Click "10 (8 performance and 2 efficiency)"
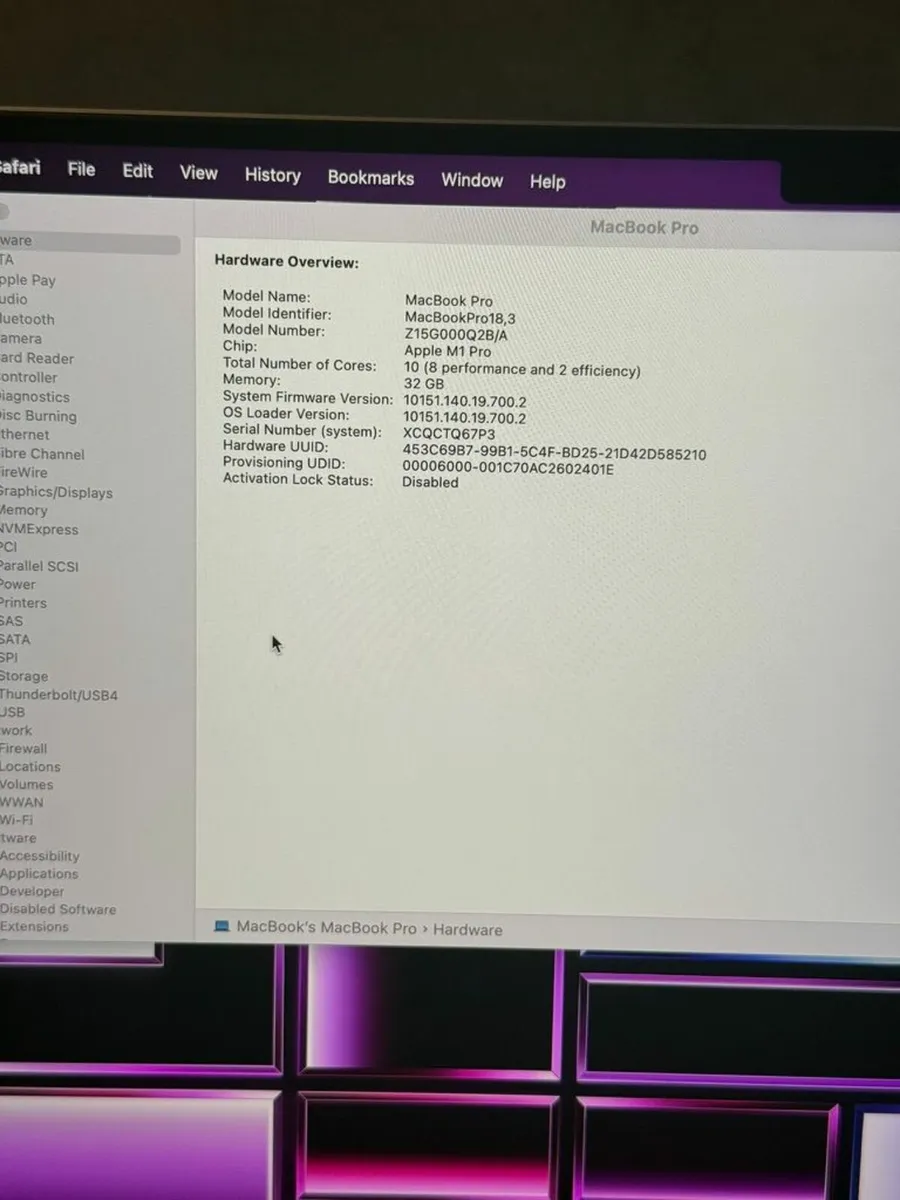 (522, 370)
